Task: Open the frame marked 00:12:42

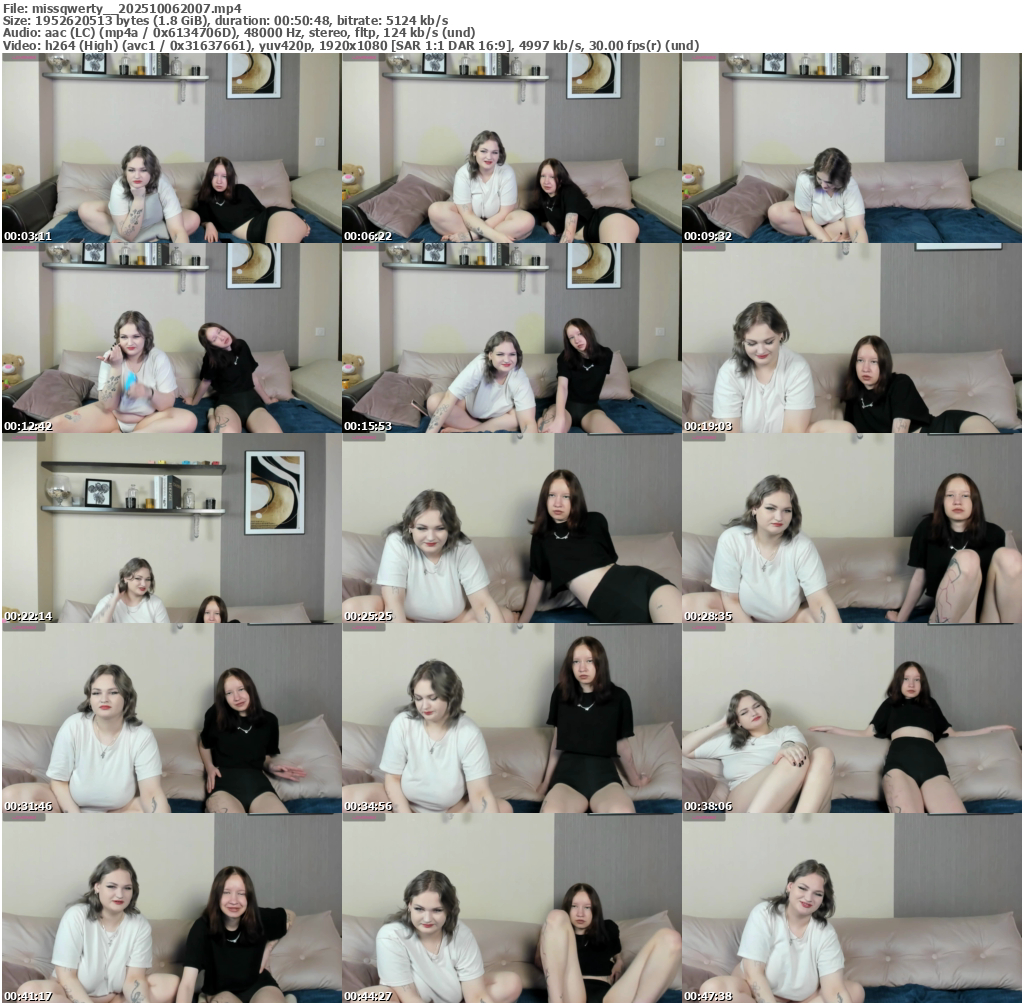Action: tap(171, 338)
